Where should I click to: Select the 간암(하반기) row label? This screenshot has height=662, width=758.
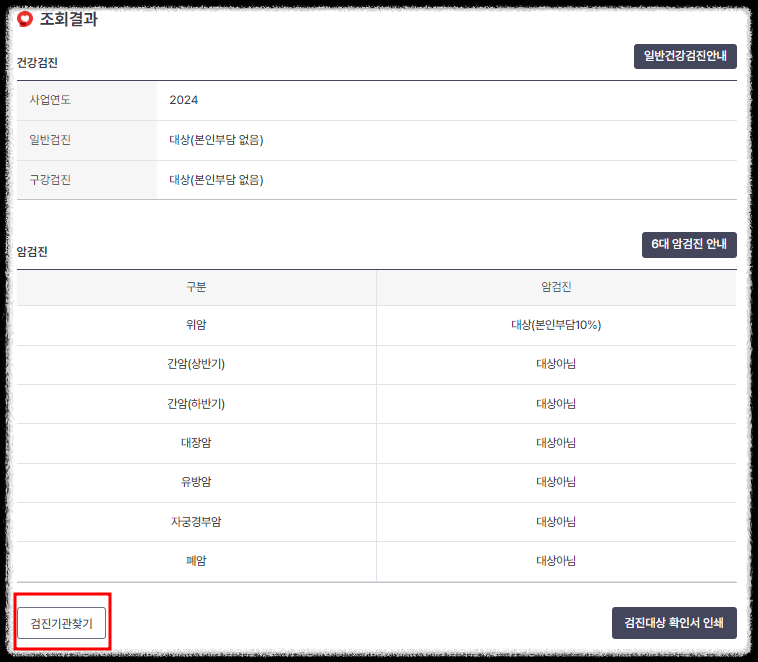pyautogui.click(x=196, y=403)
